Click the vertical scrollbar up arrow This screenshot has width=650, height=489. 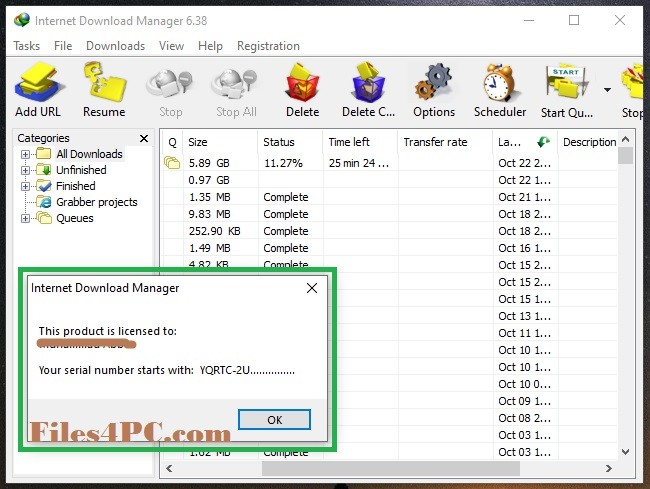click(626, 139)
